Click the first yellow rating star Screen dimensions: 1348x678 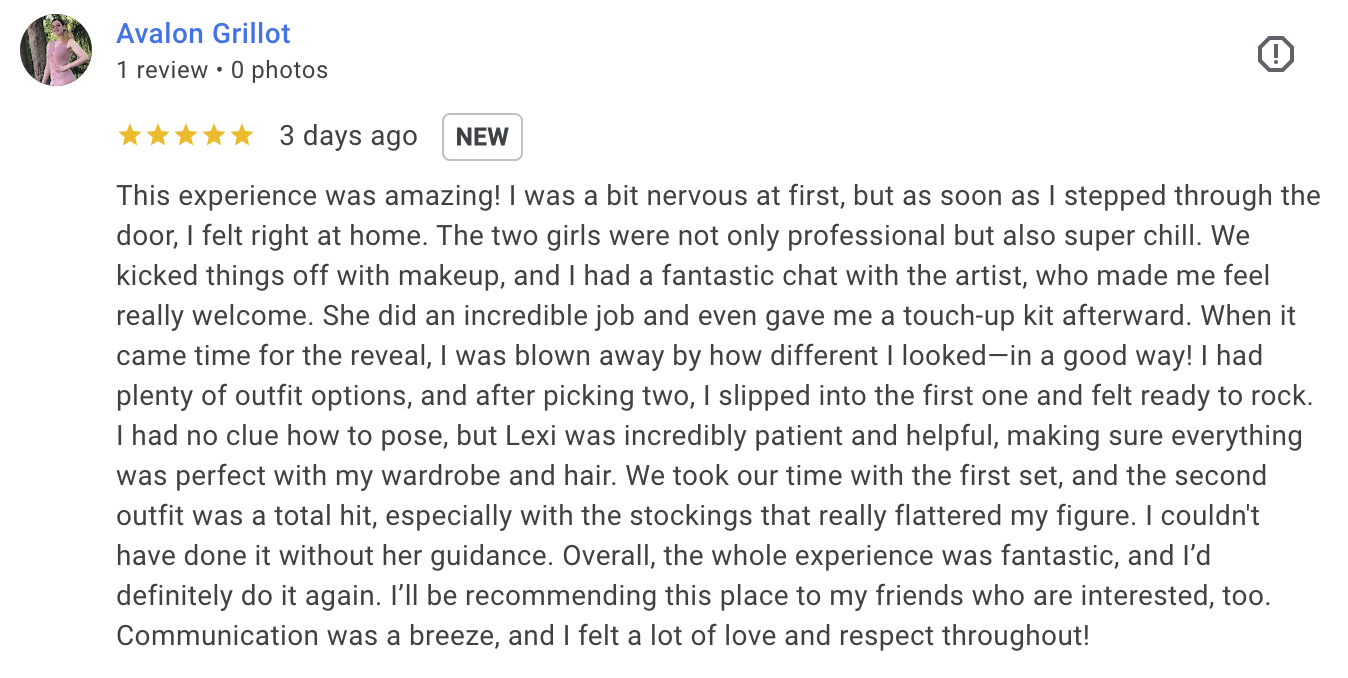[x=130, y=136]
